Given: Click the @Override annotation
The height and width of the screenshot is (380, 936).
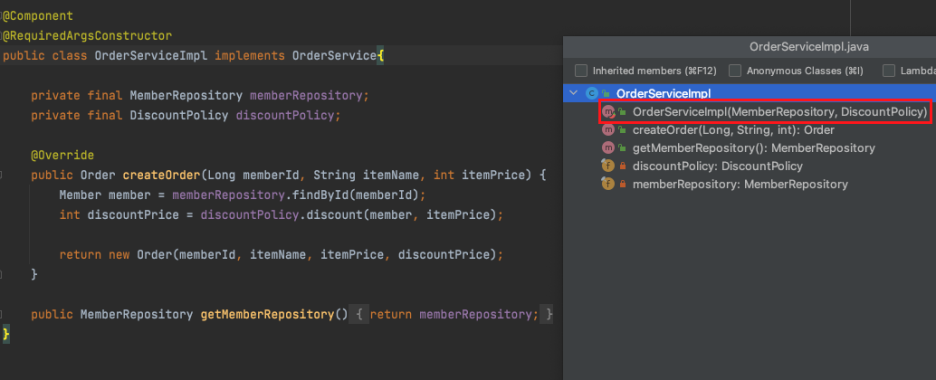Looking at the screenshot, I should pyautogui.click(x=63, y=156).
